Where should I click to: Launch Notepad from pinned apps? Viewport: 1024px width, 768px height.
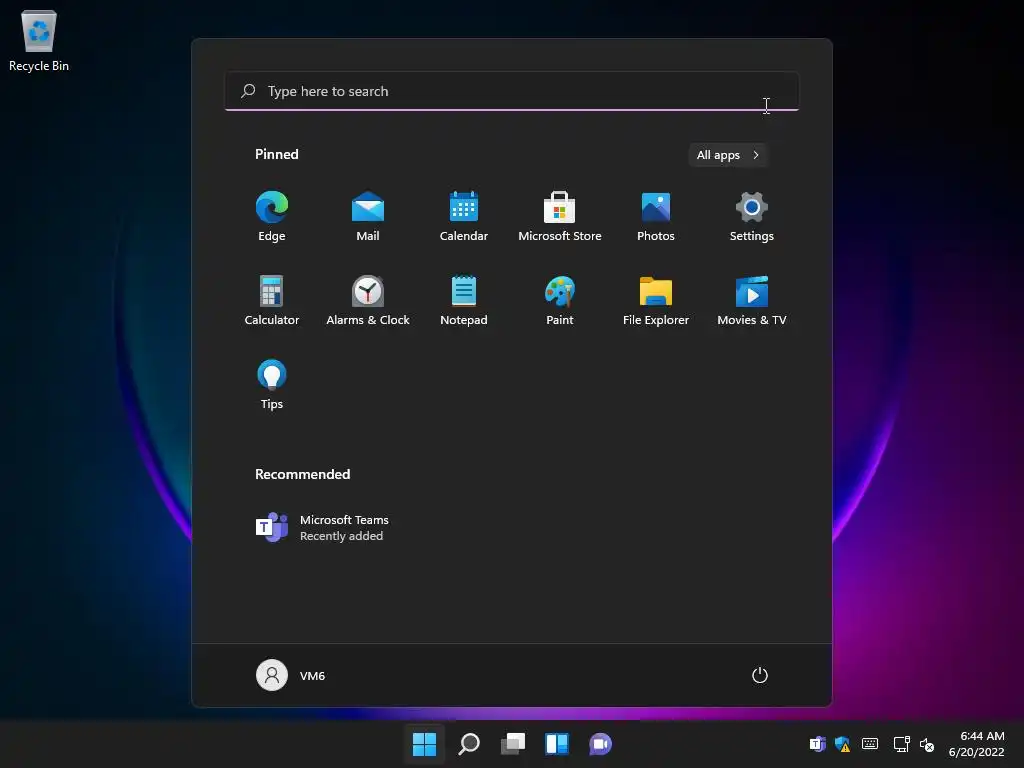point(464,300)
